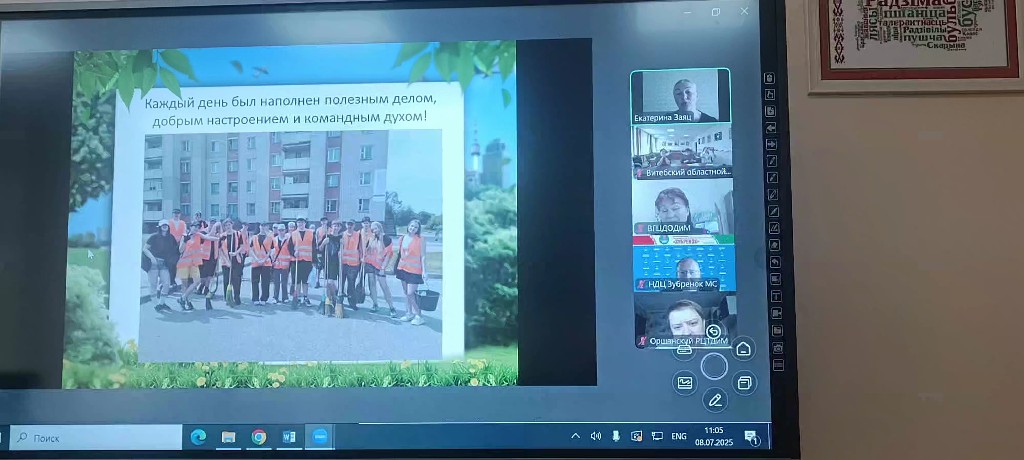
Task: Tap the floating pen annotation button
Action: tap(714, 401)
